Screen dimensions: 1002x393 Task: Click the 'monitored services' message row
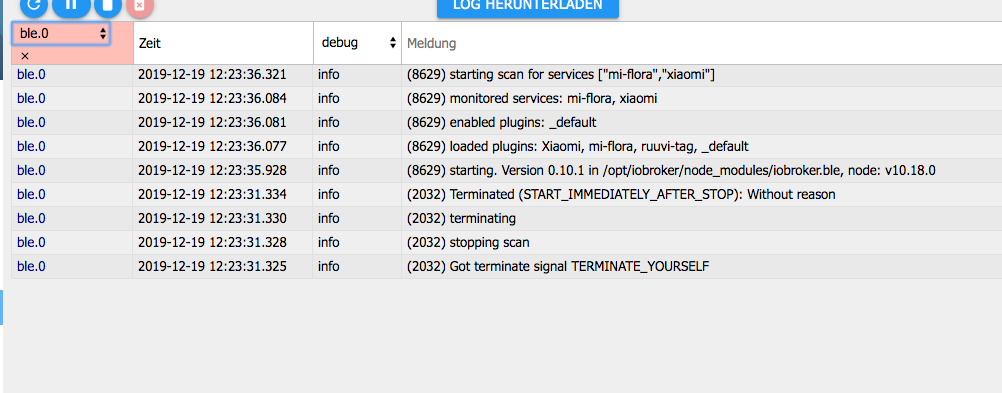tap(506, 99)
